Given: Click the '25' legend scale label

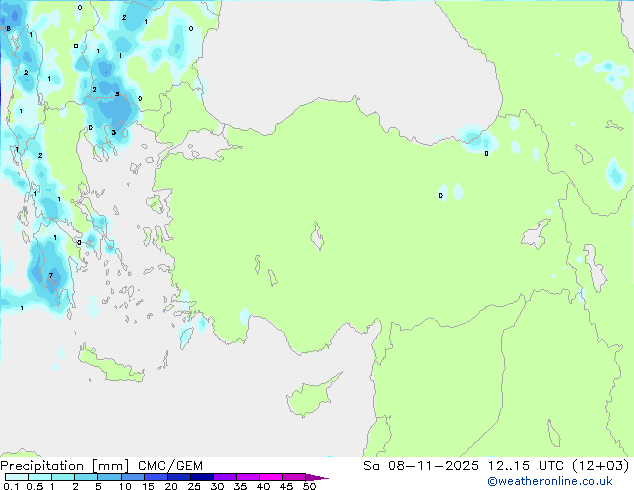Looking at the screenshot, I should click(194, 486).
